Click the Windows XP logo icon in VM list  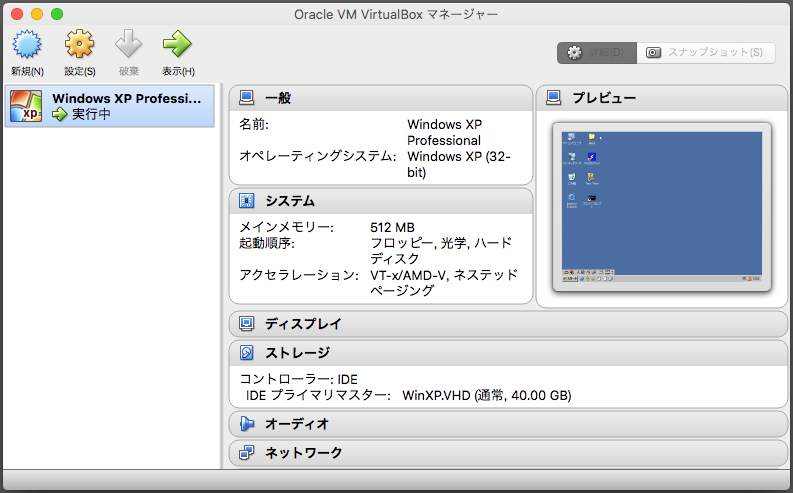(26, 106)
